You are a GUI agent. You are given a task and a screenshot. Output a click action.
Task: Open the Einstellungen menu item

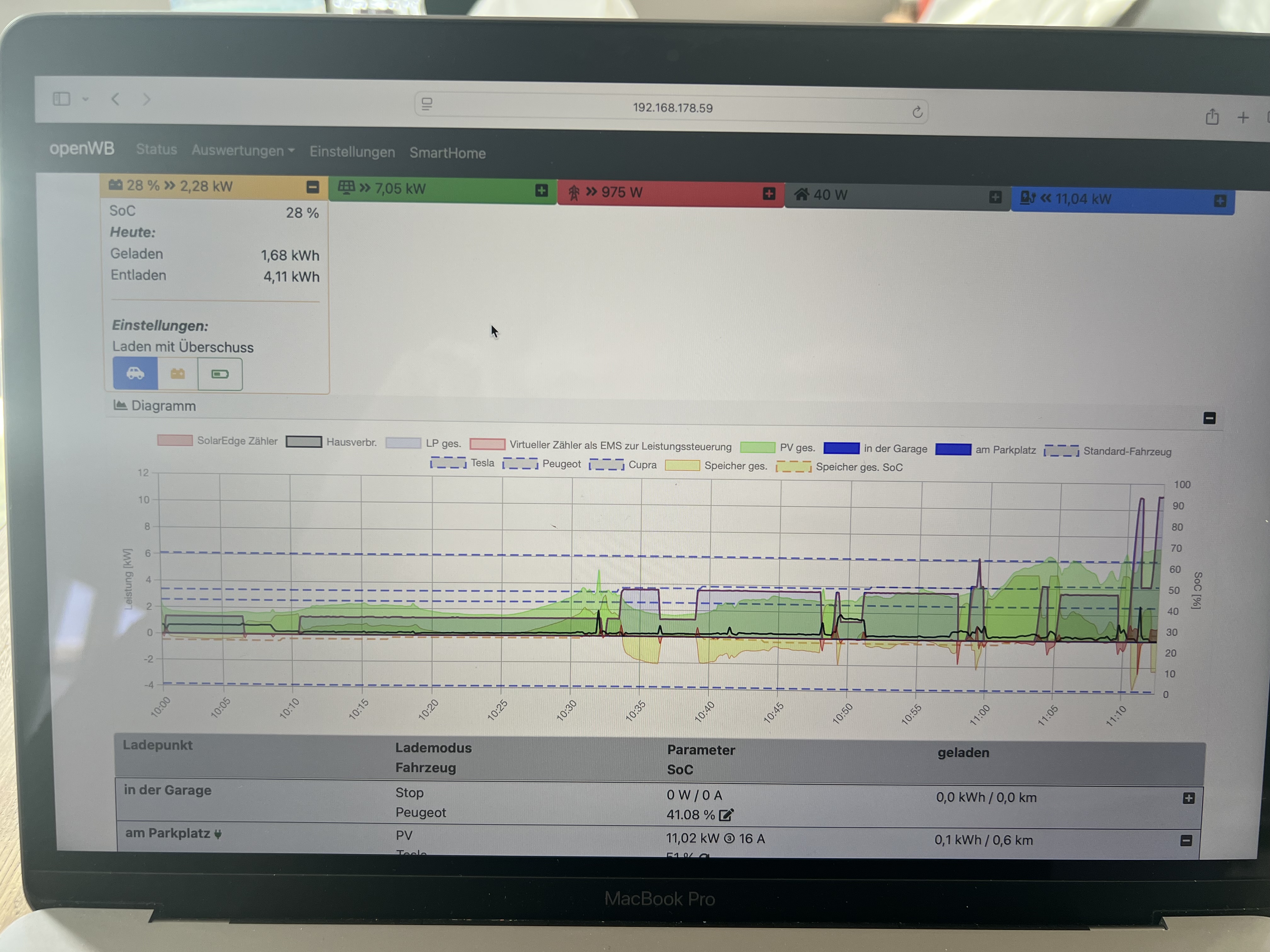[x=352, y=152]
